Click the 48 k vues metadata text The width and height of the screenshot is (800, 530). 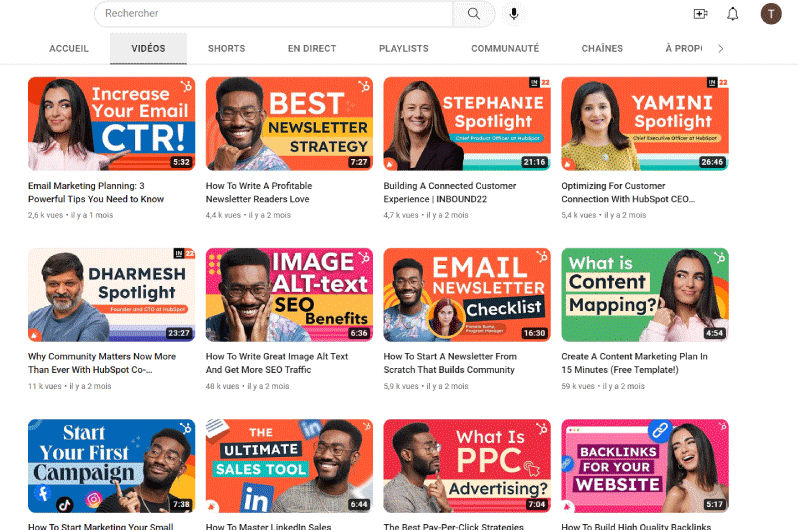click(222, 386)
